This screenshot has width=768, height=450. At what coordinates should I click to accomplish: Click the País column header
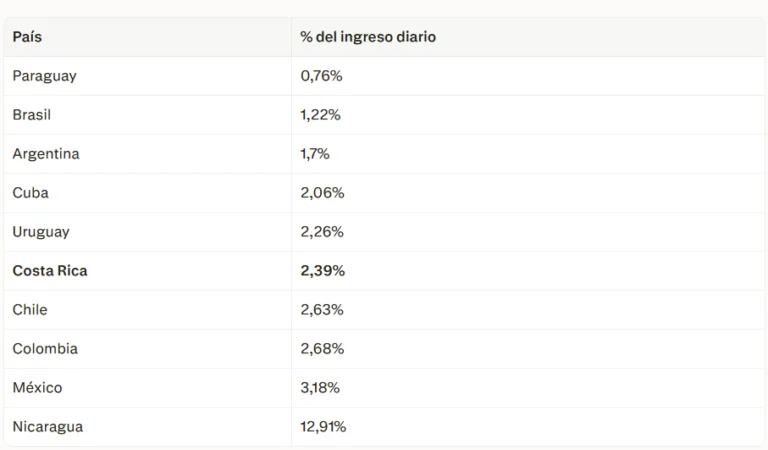click(x=27, y=37)
